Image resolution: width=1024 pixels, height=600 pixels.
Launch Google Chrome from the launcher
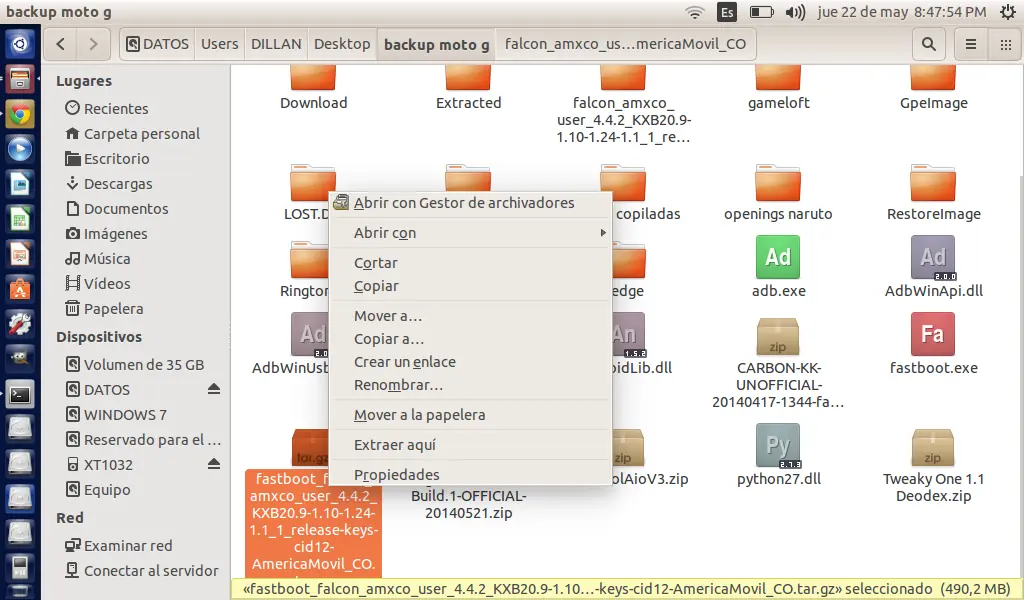(20, 115)
